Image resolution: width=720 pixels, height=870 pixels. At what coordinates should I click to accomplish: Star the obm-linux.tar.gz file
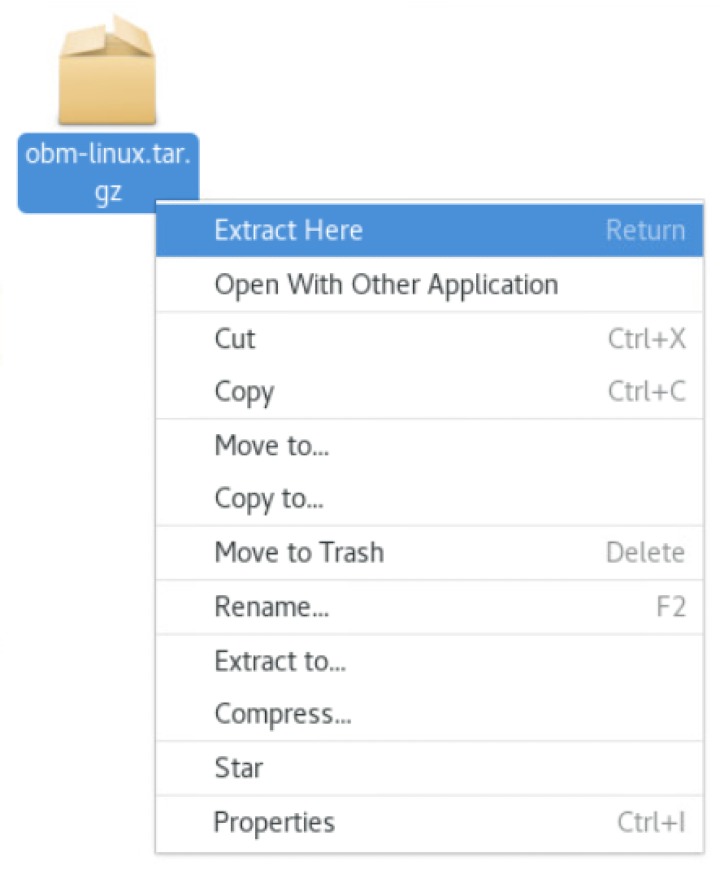[x=239, y=767]
